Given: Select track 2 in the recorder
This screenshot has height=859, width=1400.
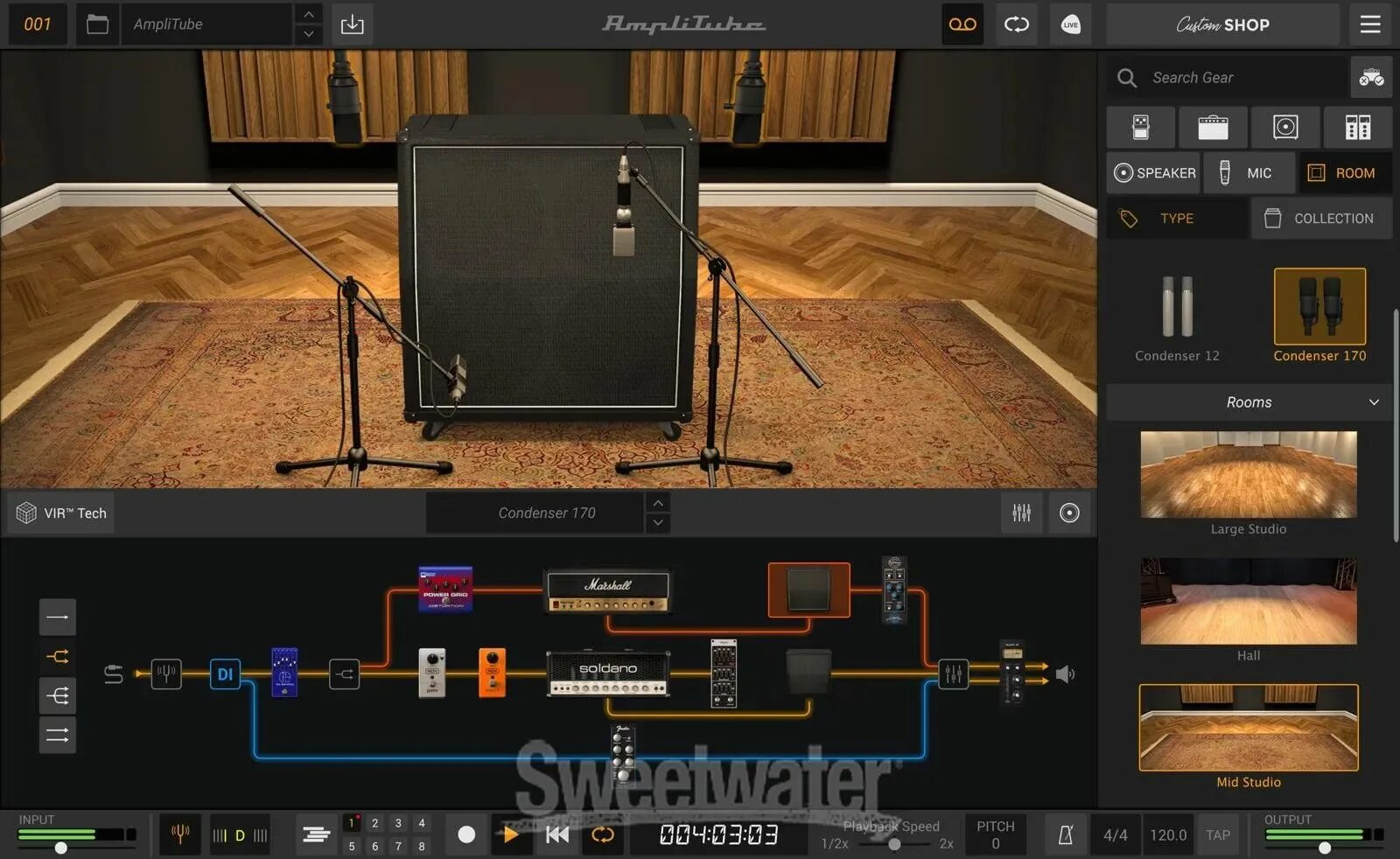Looking at the screenshot, I should click(x=375, y=822).
